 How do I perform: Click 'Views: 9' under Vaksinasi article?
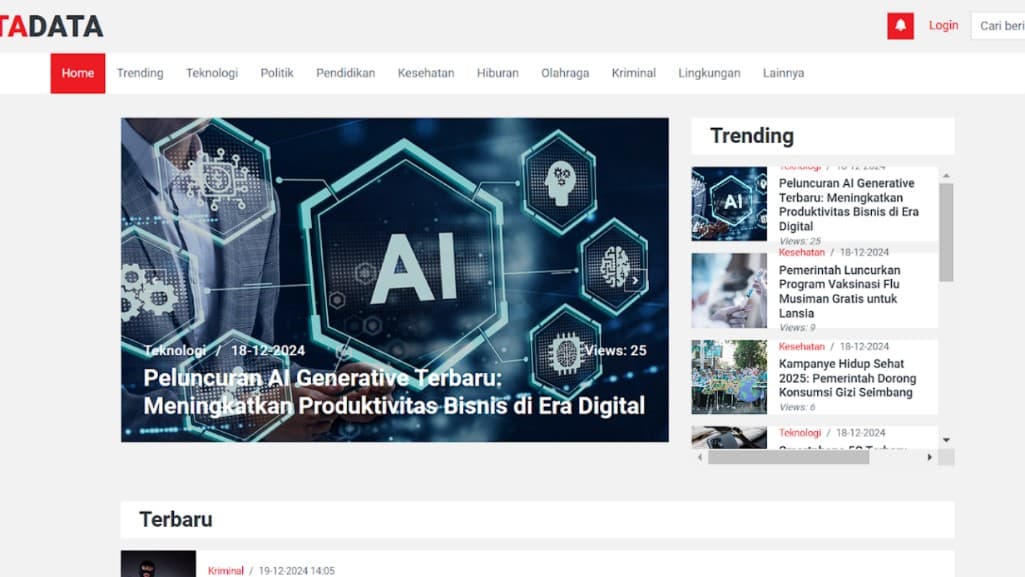point(798,327)
